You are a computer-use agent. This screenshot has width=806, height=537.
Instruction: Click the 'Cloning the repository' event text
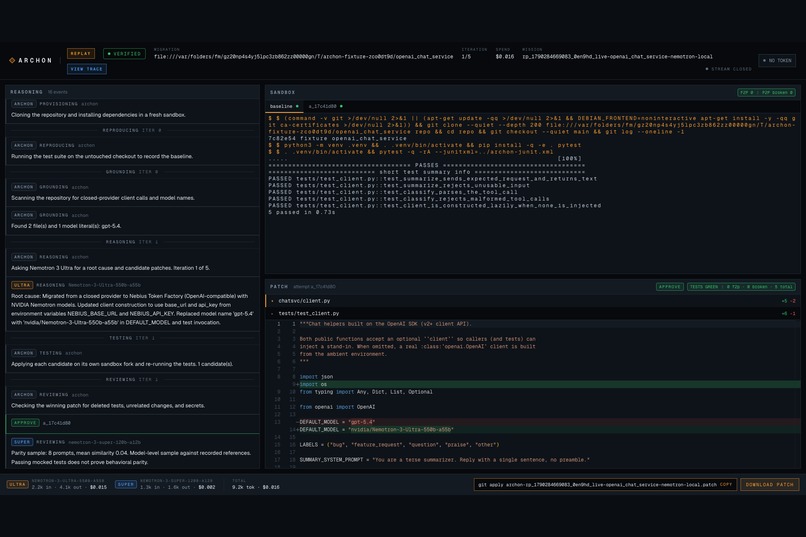pyautogui.click(x=98, y=115)
